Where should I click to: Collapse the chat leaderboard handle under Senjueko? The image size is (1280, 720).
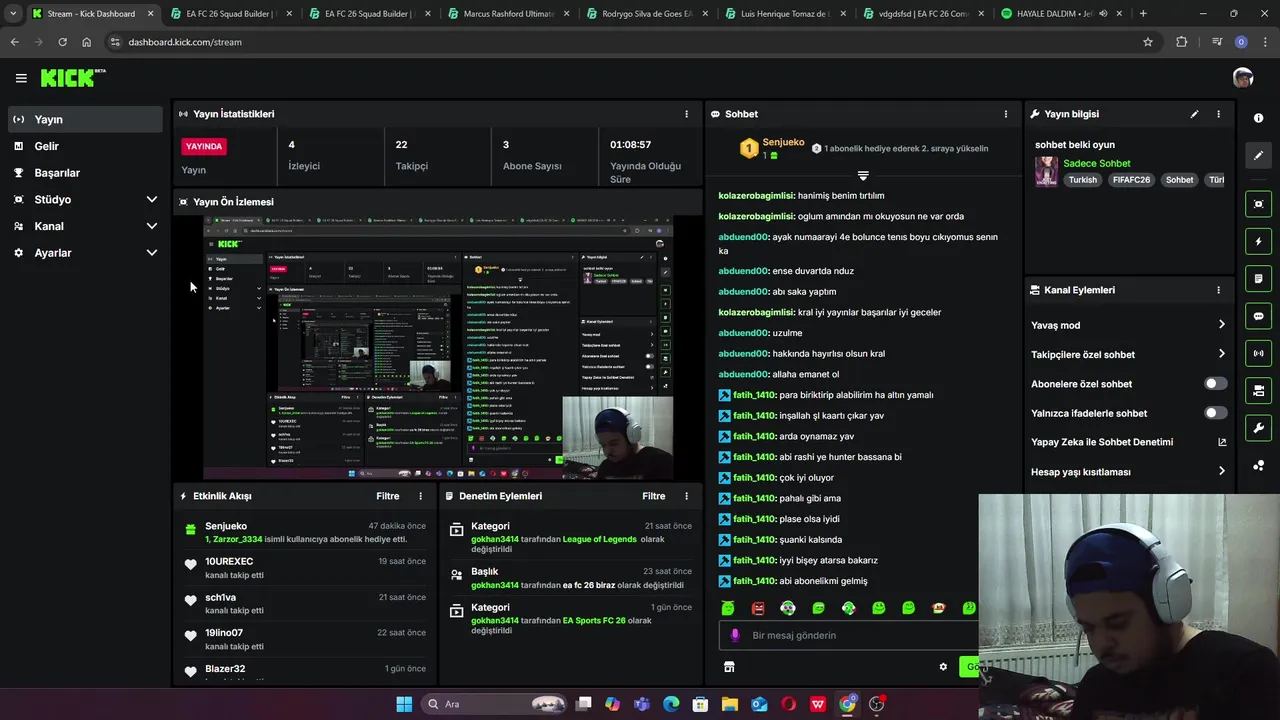863,176
